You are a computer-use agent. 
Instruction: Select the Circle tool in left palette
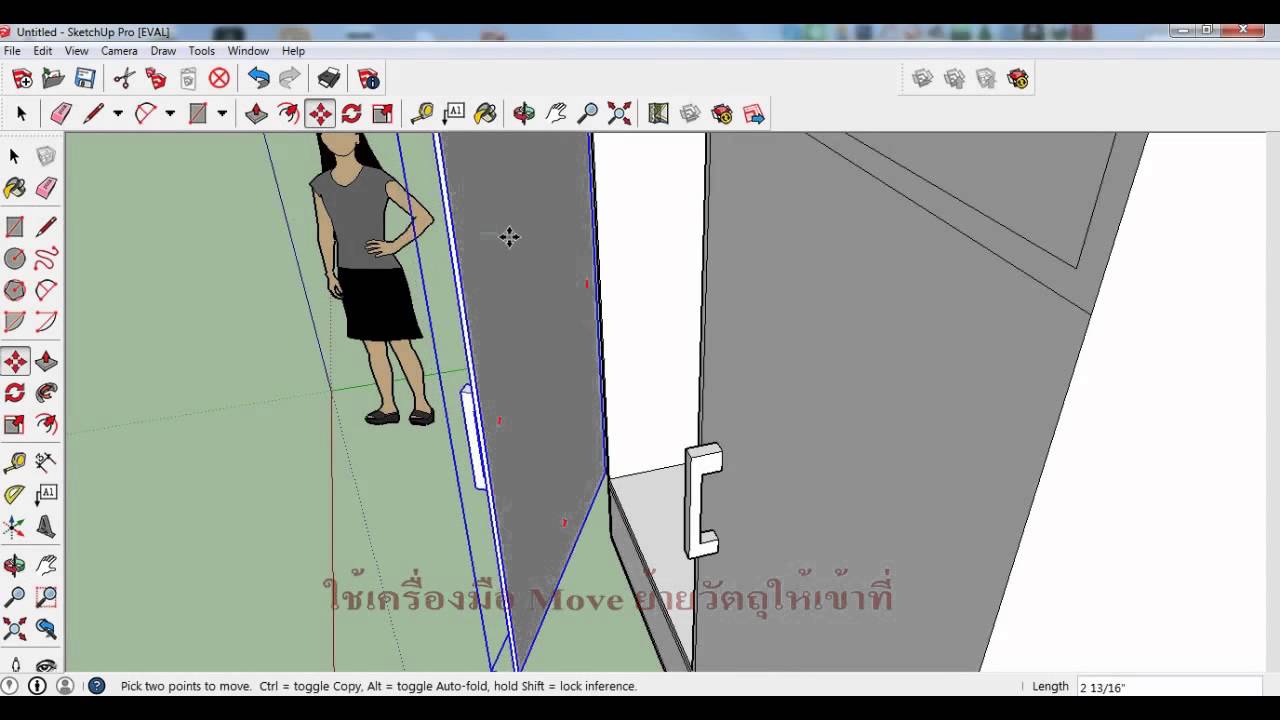tap(15, 259)
